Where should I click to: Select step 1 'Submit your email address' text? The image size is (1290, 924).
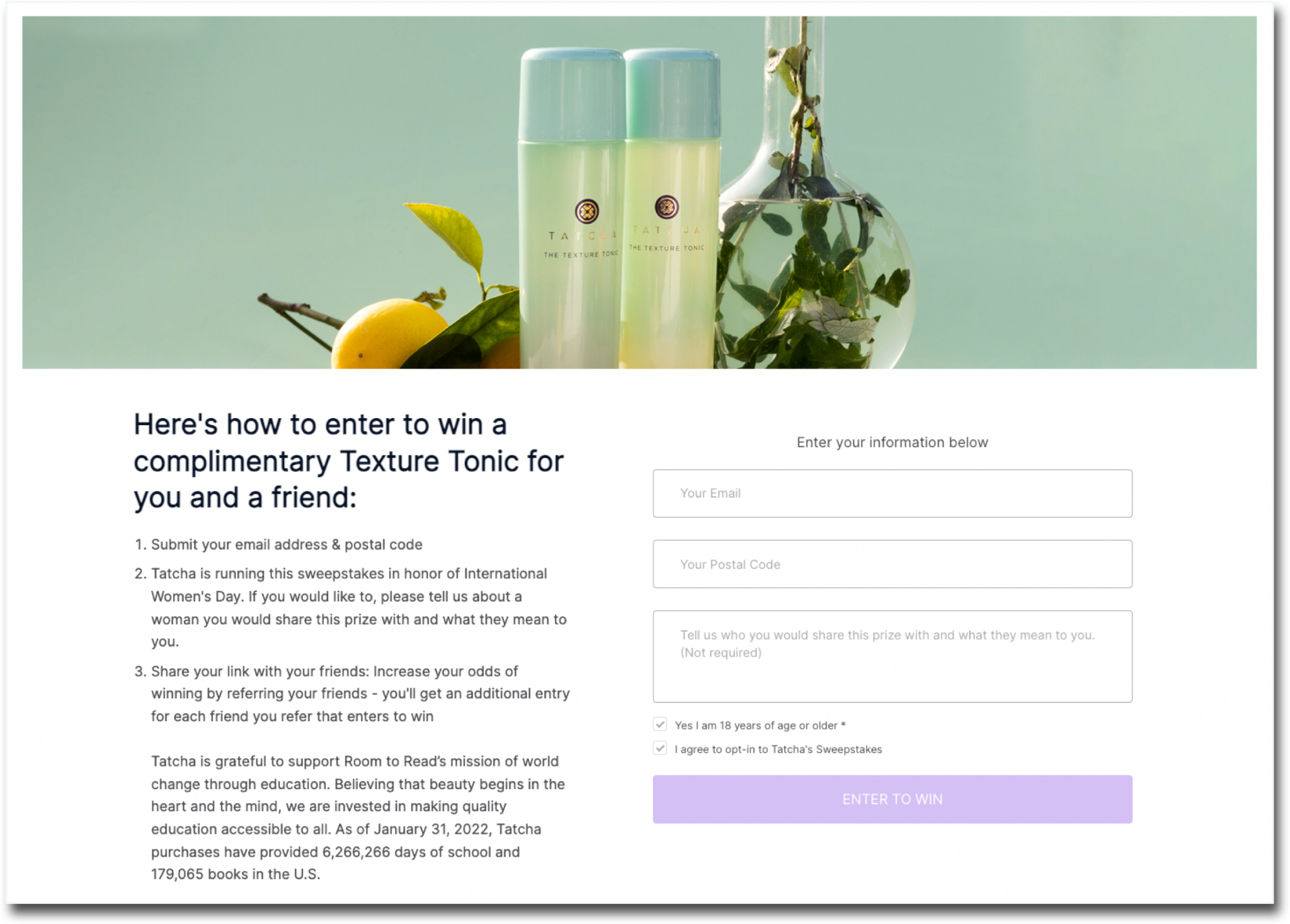(x=287, y=544)
